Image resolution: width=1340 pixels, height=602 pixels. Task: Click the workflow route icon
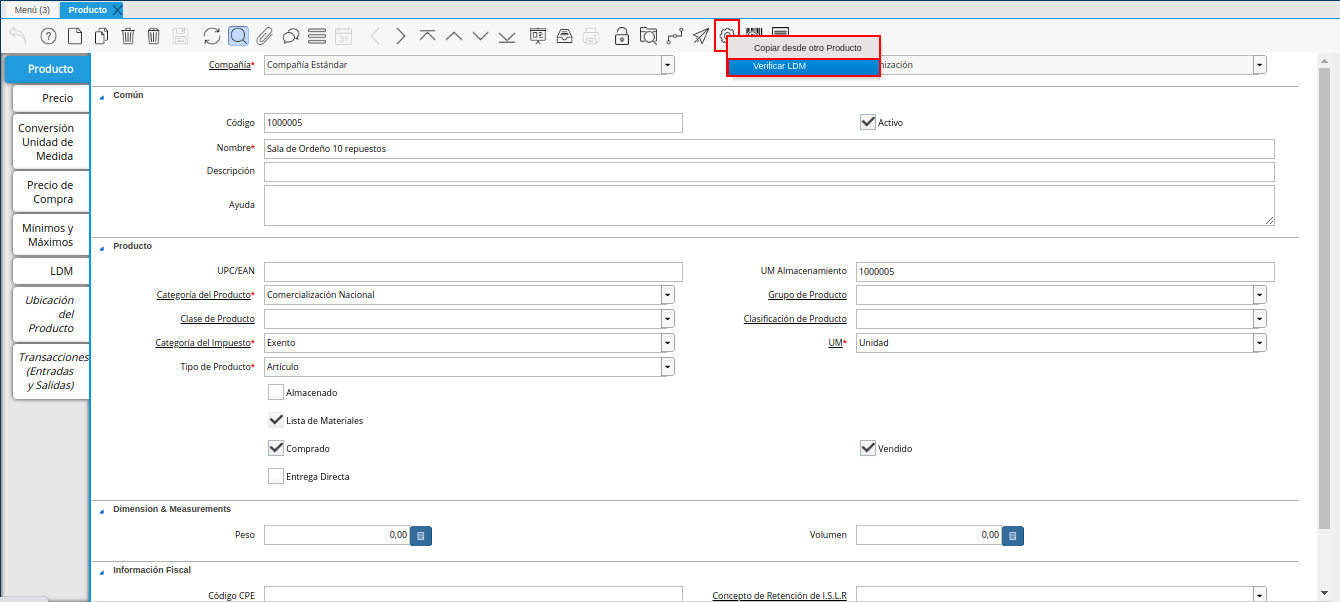[x=675, y=36]
